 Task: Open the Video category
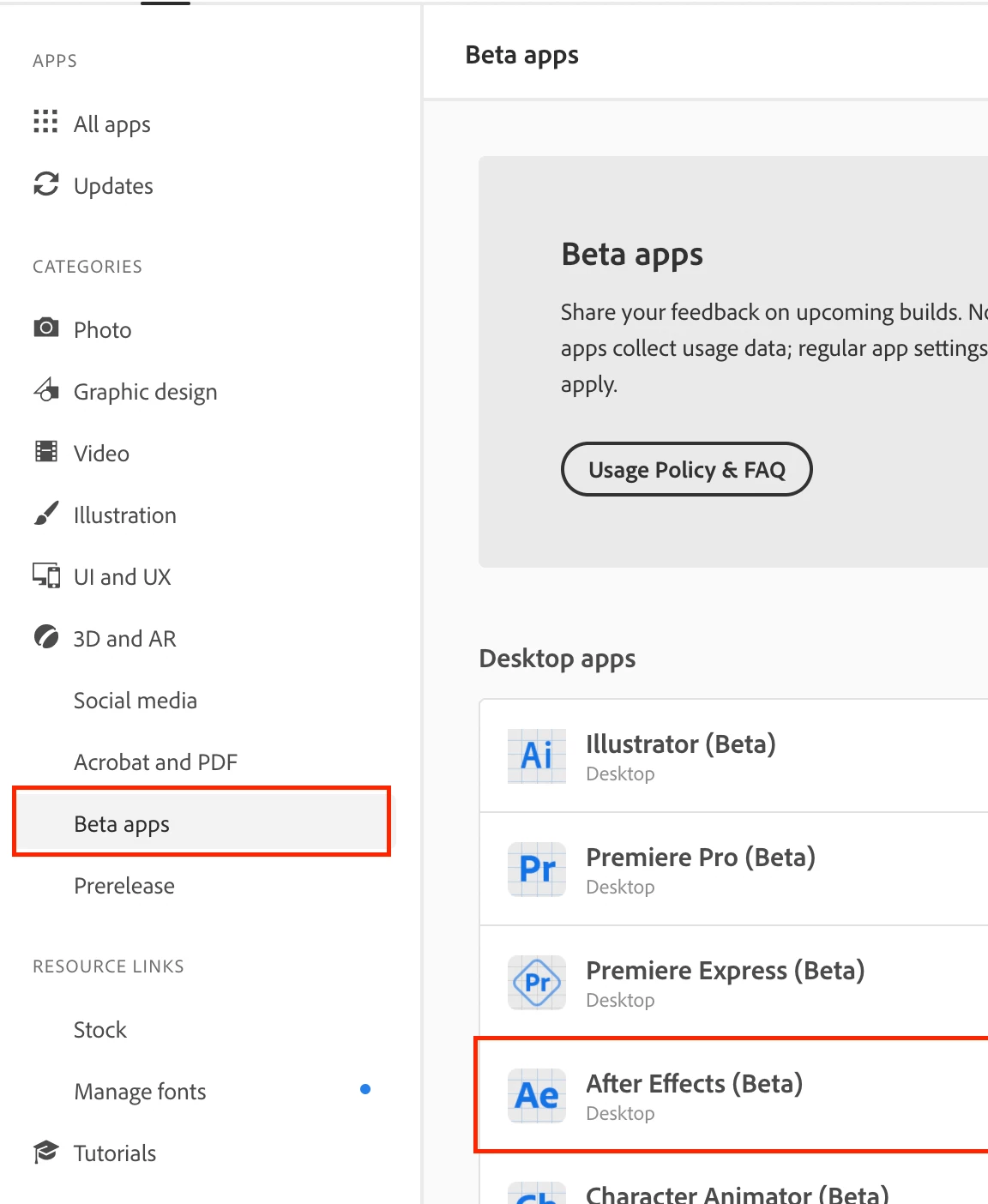[101, 454]
